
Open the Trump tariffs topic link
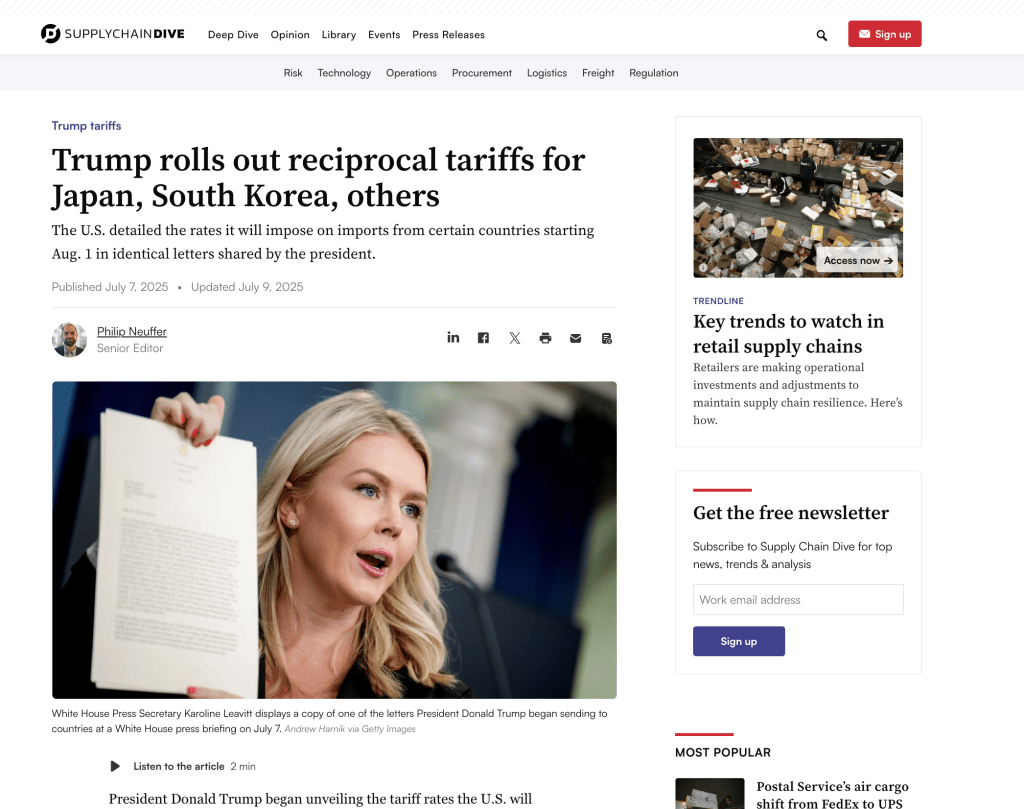pos(86,125)
